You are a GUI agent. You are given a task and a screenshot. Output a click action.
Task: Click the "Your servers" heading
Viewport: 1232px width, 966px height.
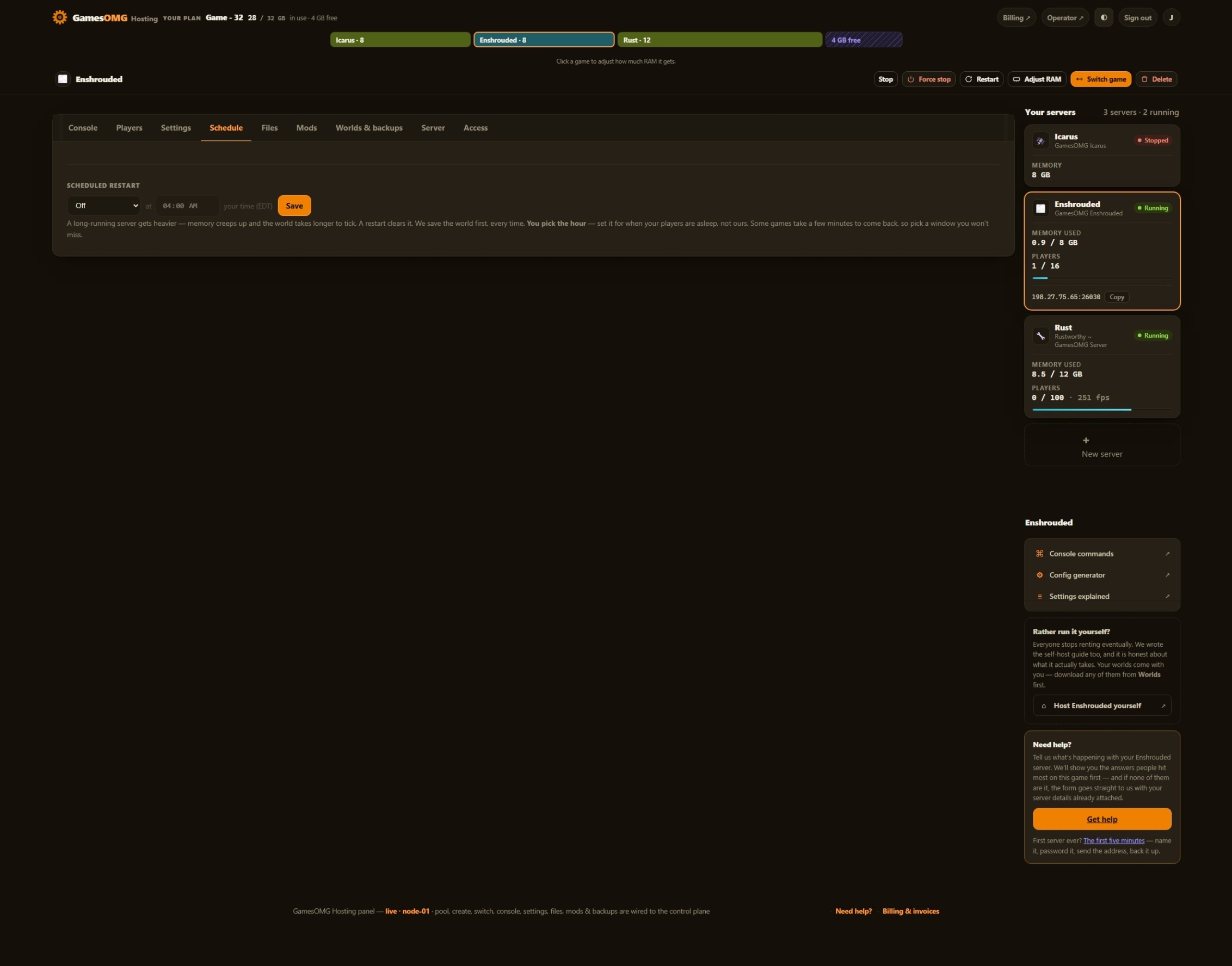[1050, 112]
